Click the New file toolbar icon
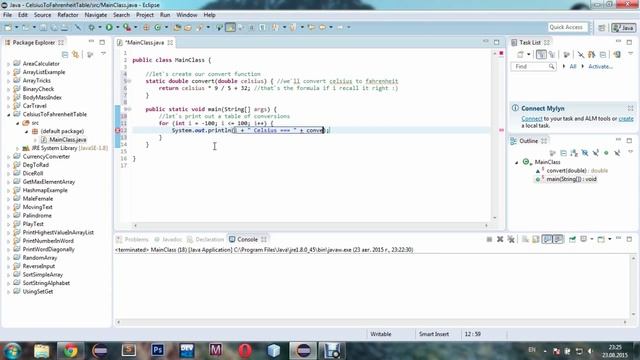Viewport: 640px width, 360px height. [x=8, y=27]
